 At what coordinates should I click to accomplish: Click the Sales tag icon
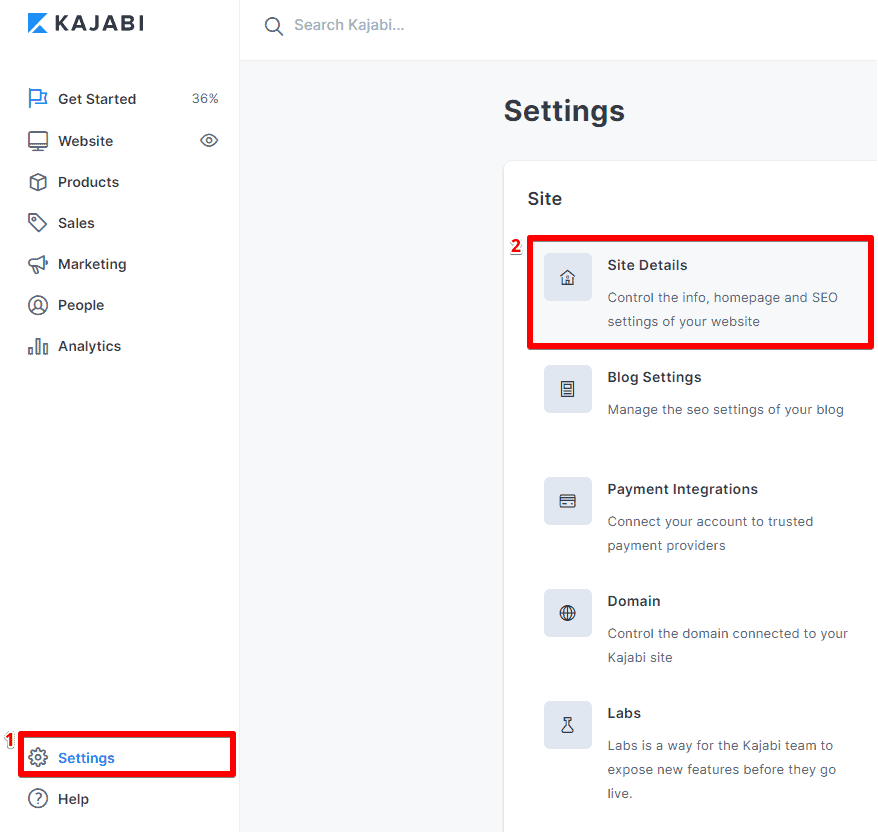[37, 222]
